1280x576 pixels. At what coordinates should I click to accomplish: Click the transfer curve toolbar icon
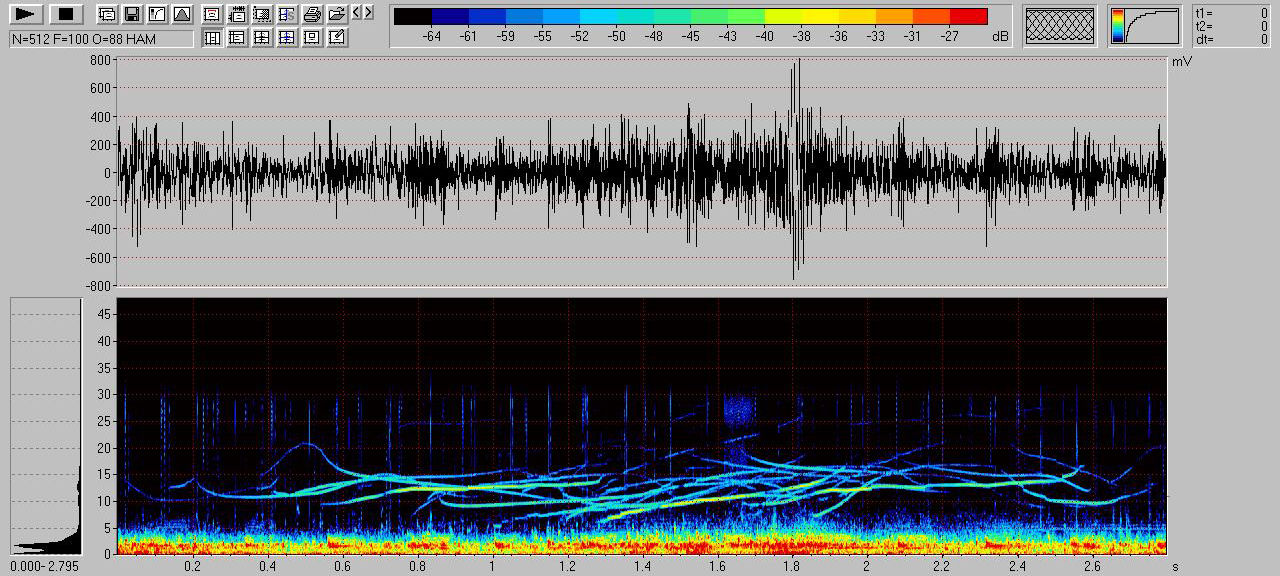(157, 14)
